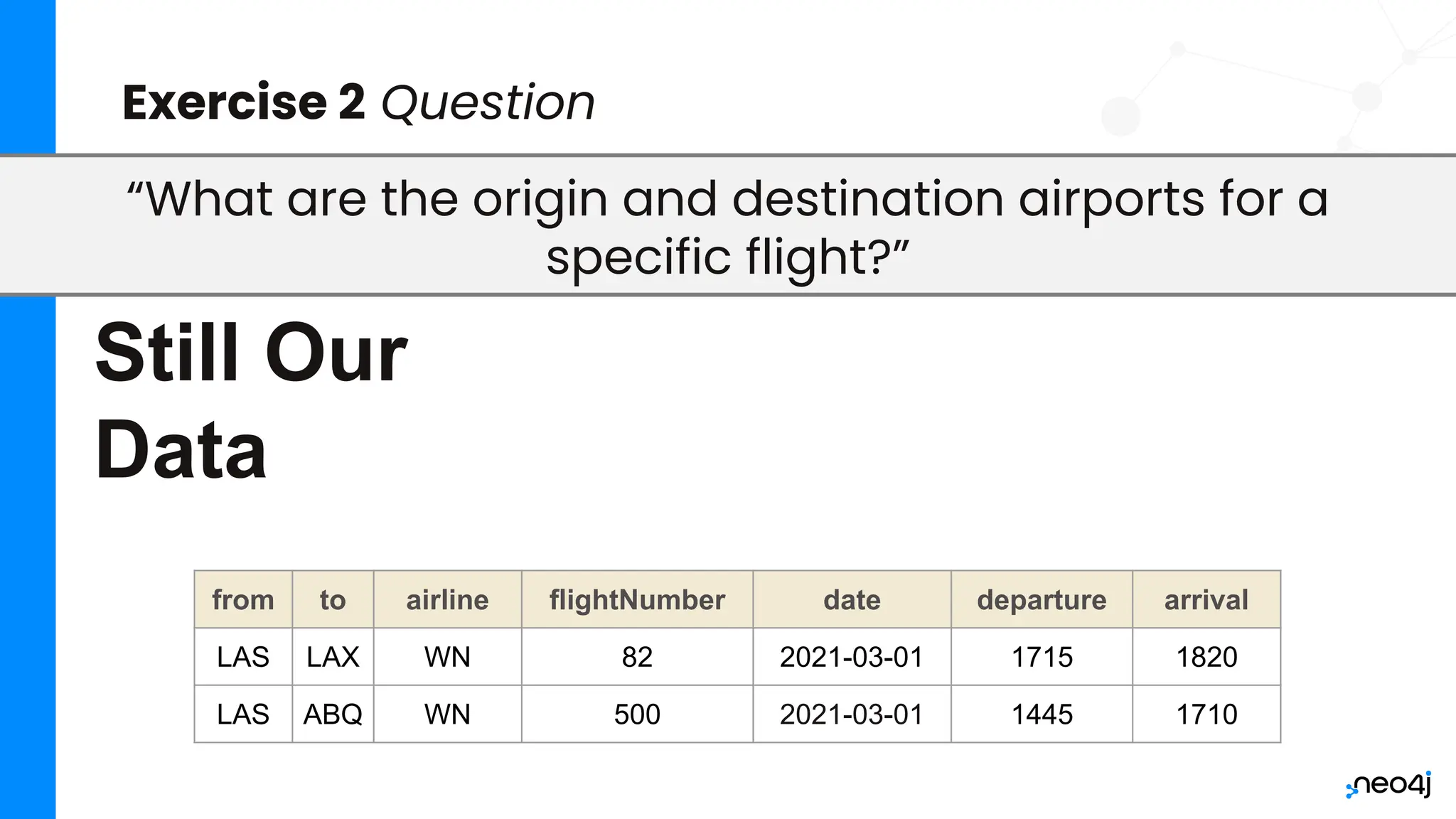The width and height of the screenshot is (1456, 819).
Task: Click the 1710 arrival time cell
Action: click(x=1206, y=714)
